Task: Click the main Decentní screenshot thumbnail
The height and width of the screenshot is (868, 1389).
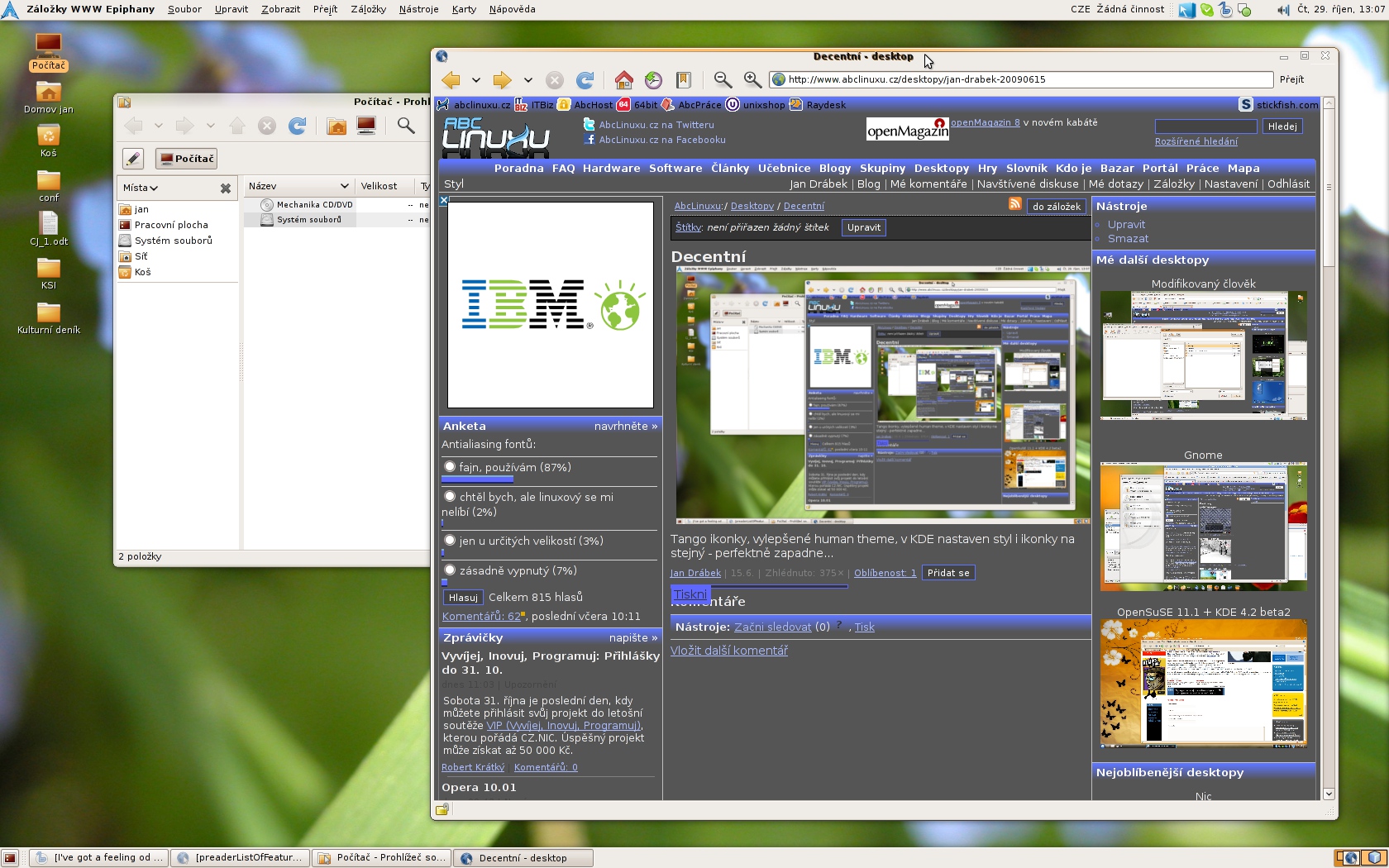Action: tap(883, 396)
